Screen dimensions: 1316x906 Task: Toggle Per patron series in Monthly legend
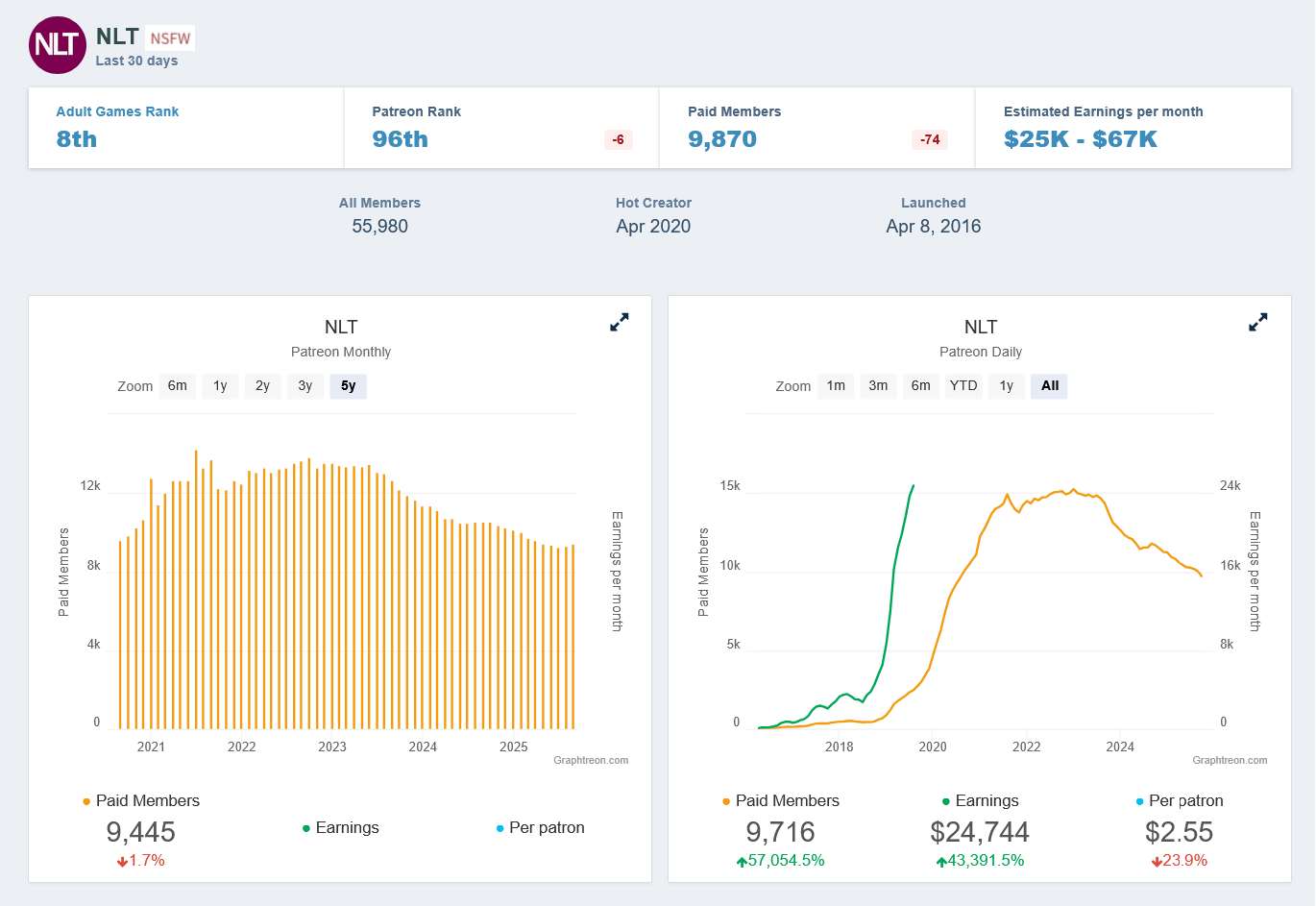click(x=546, y=827)
